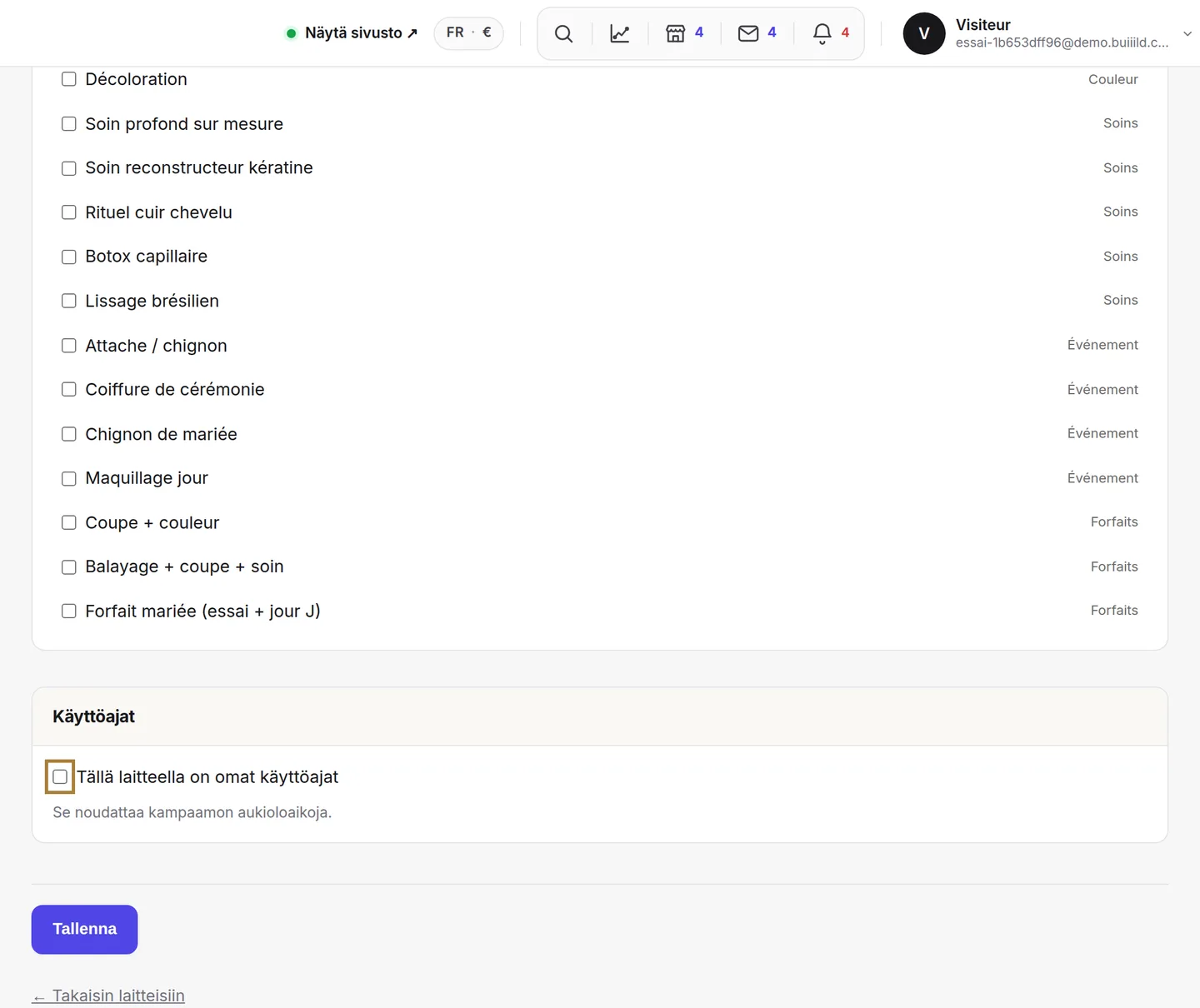Viewport: 1200px width, 1008px height.
Task: Click the Événement label beside Maquillage jour
Action: pyautogui.click(x=1102, y=478)
